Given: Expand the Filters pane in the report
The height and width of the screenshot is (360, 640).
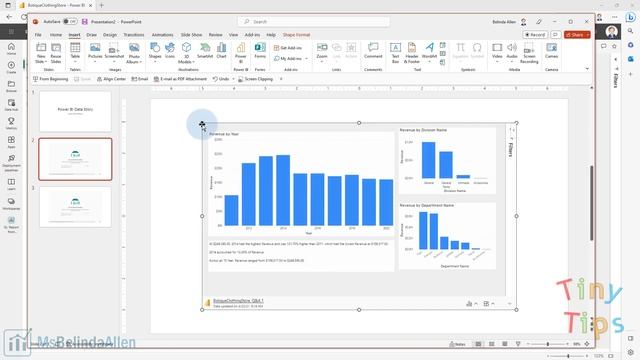Looking at the screenshot, I should [511, 149].
